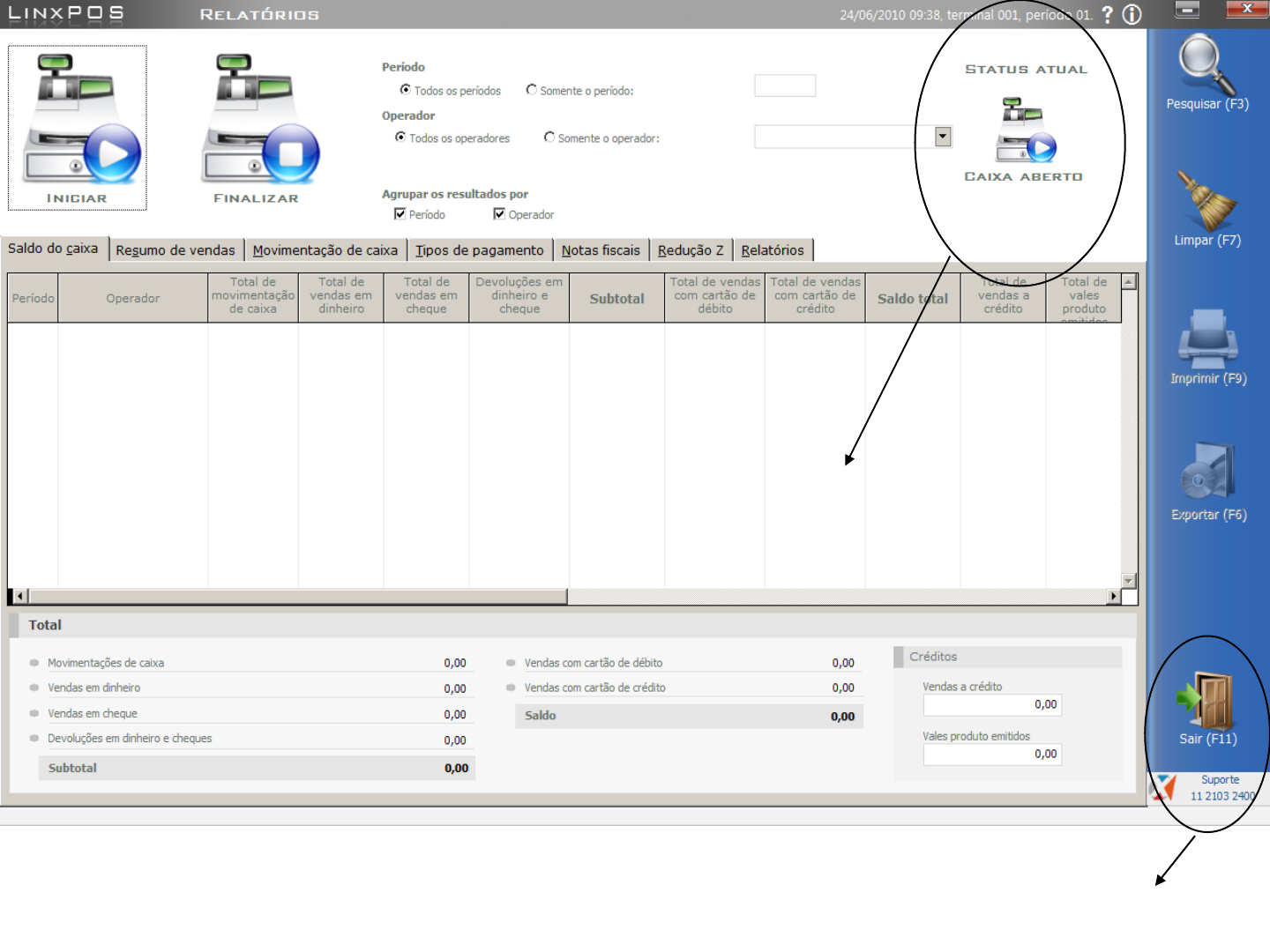1270x952 pixels.
Task: Click the horizontal scrollbar thumb of the table
Action: (x=297, y=597)
